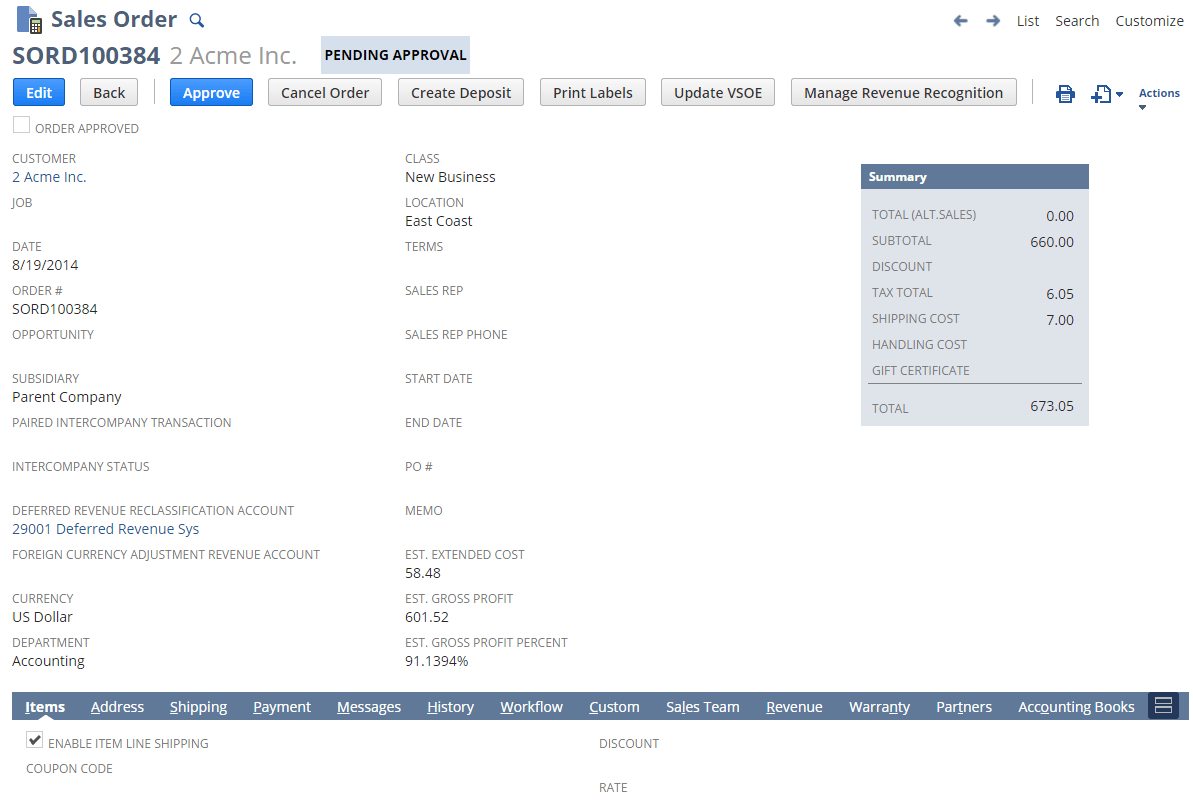Open 29001 Deferred Revenue Sys account link
Screen dimensions: 1193x800
[106, 529]
